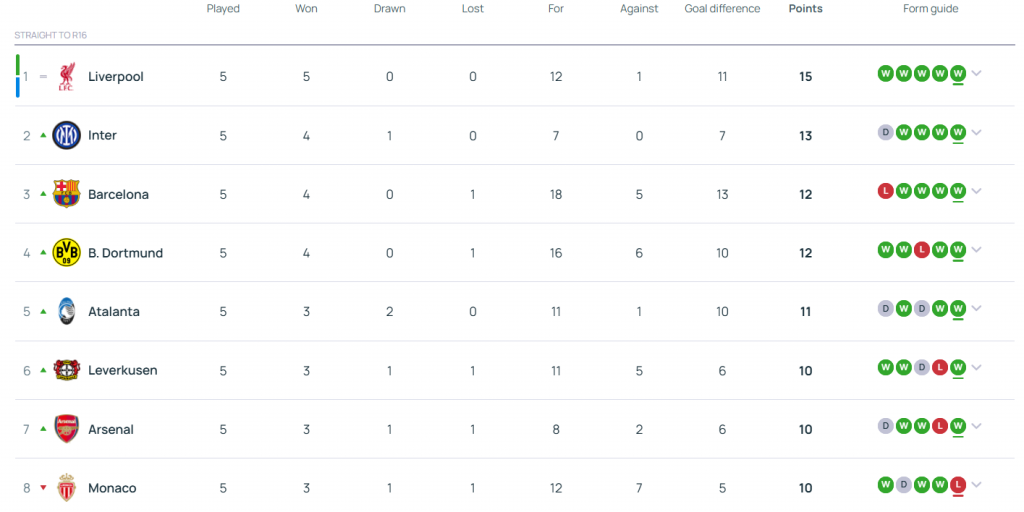Viewport: 1024px width, 512px height.
Task: Click the Monaco club crest
Action: coord(67,488)
